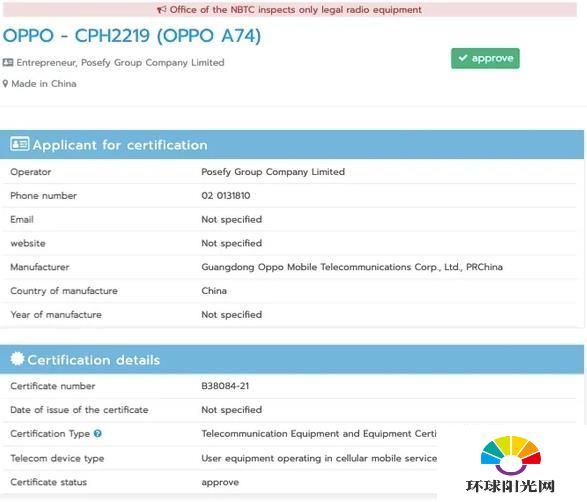Select the Applicant for certification header
Viewport: 587px width, 502px height.
[292, 144]
